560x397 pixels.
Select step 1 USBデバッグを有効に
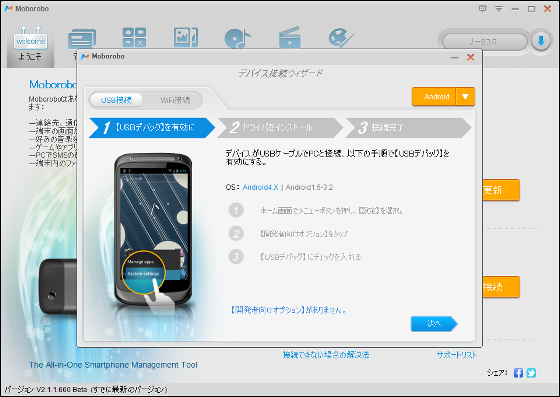click(152, 127)
